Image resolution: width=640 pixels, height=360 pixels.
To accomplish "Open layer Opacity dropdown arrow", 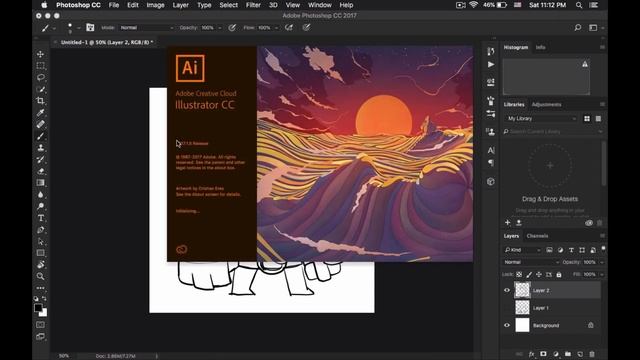I will [602, 262].
